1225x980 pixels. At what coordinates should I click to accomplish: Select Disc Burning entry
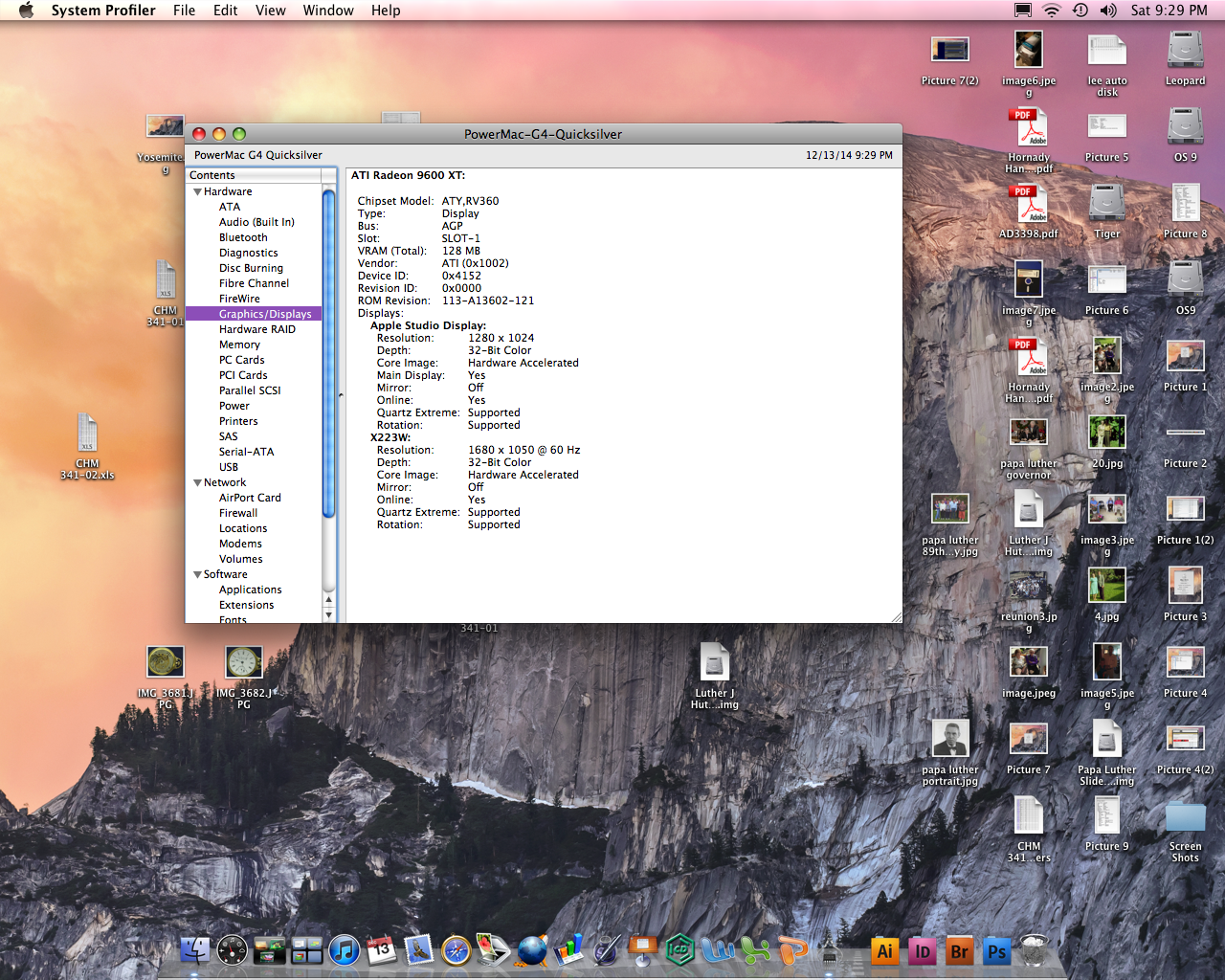point(251,268)
